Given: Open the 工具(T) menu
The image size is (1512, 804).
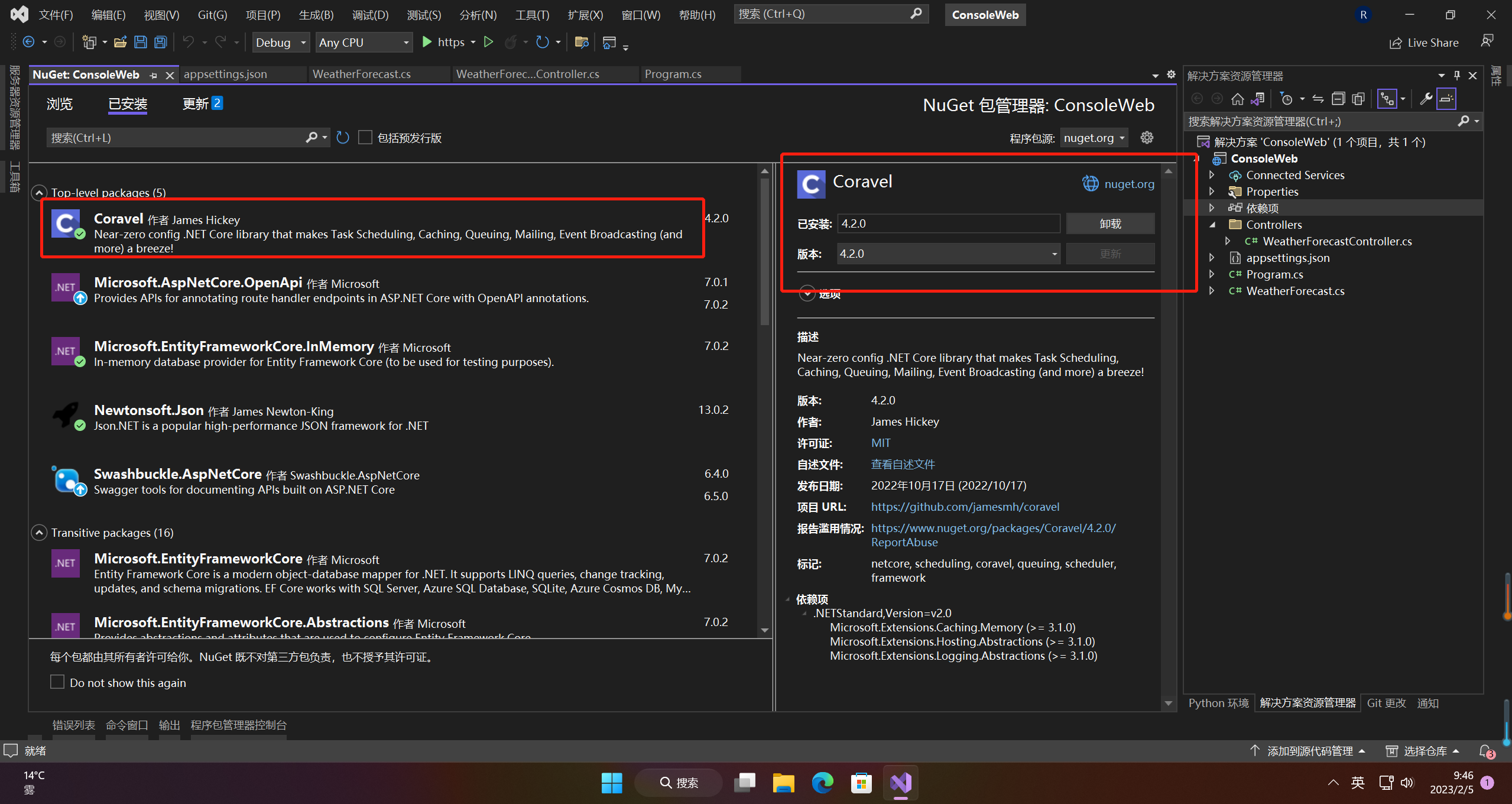Looking at the screenshot, I should pyautogui.click(x=531, y=15).
